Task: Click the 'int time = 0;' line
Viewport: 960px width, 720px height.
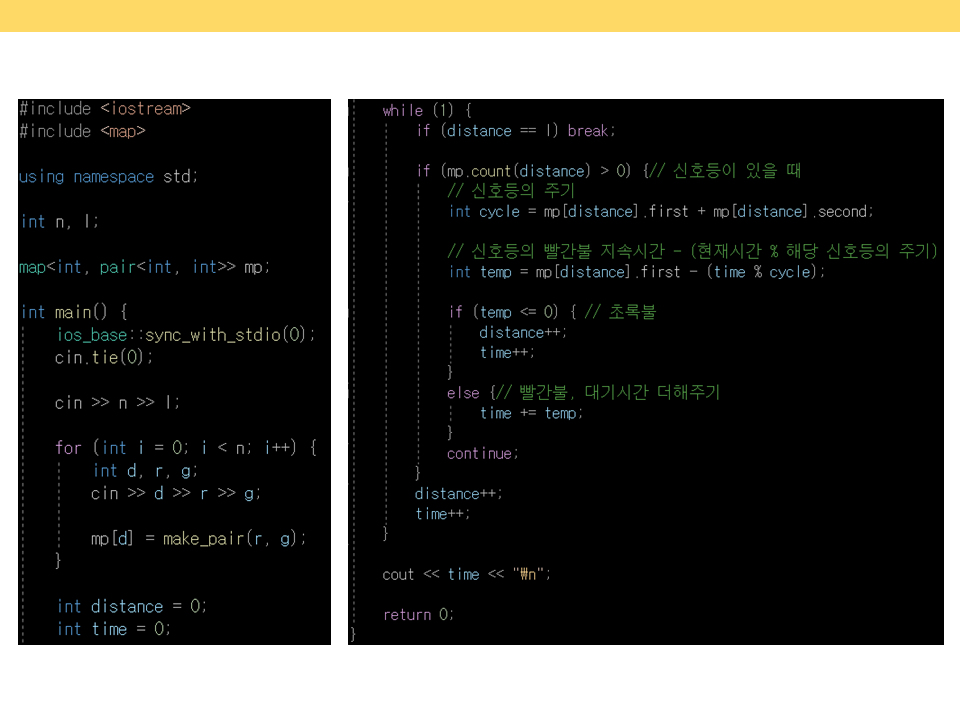Action: [114, 629]
